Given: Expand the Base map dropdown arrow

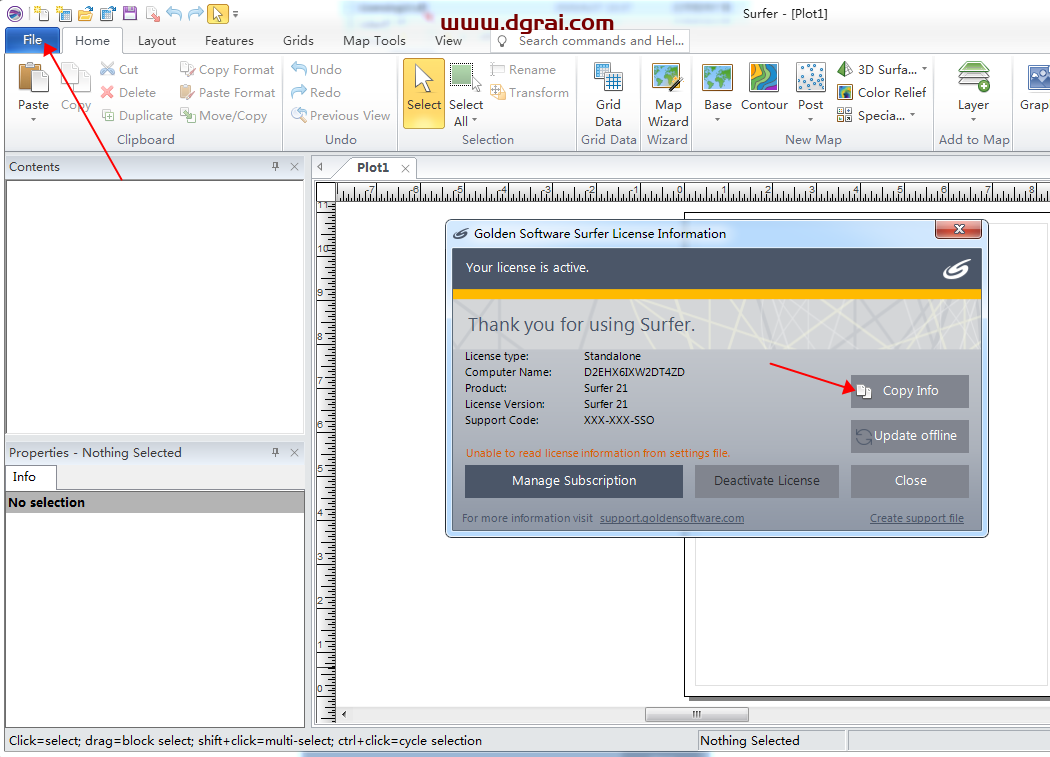Looking at the screenshot, I should [717, 120].
